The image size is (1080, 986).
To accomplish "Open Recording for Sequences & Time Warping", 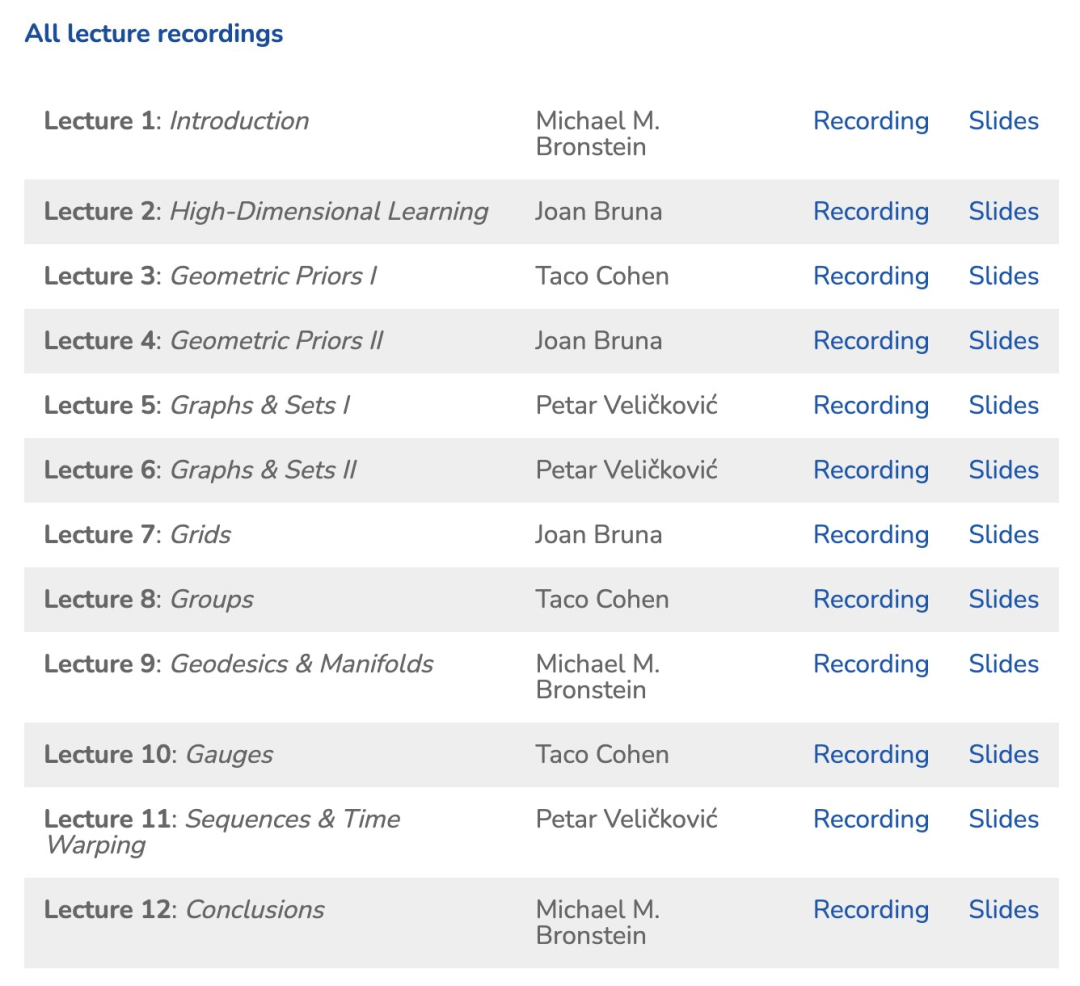I will pos(870,819).
